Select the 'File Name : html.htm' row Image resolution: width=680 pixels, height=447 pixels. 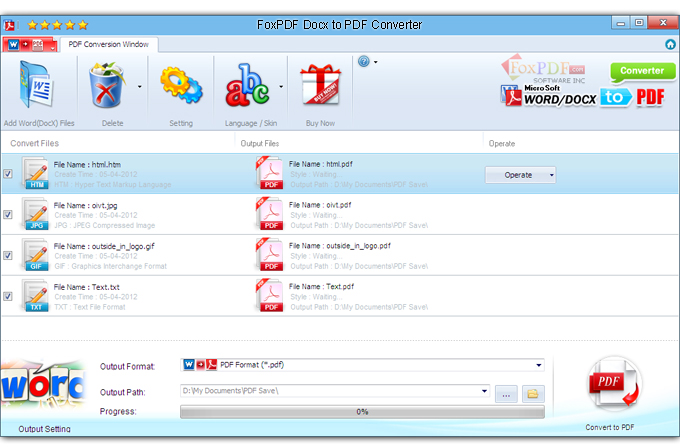(340, 173)
